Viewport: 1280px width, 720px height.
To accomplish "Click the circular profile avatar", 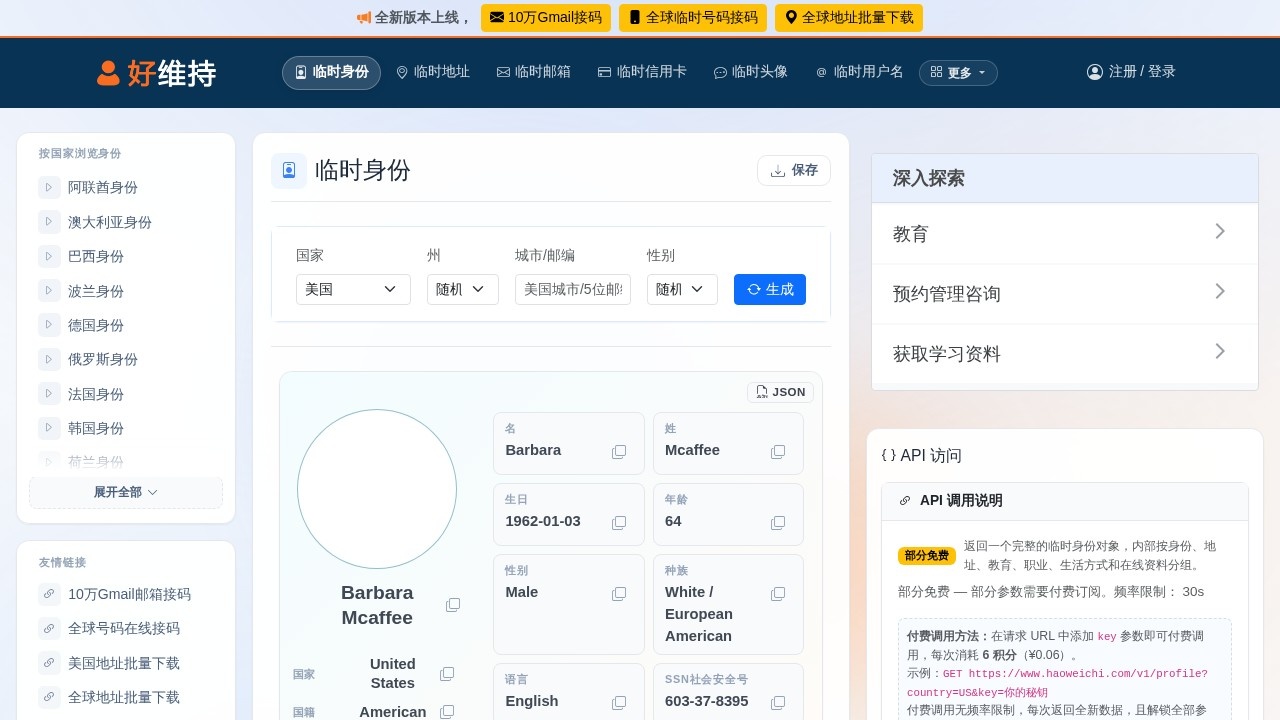I will point(377,489).
